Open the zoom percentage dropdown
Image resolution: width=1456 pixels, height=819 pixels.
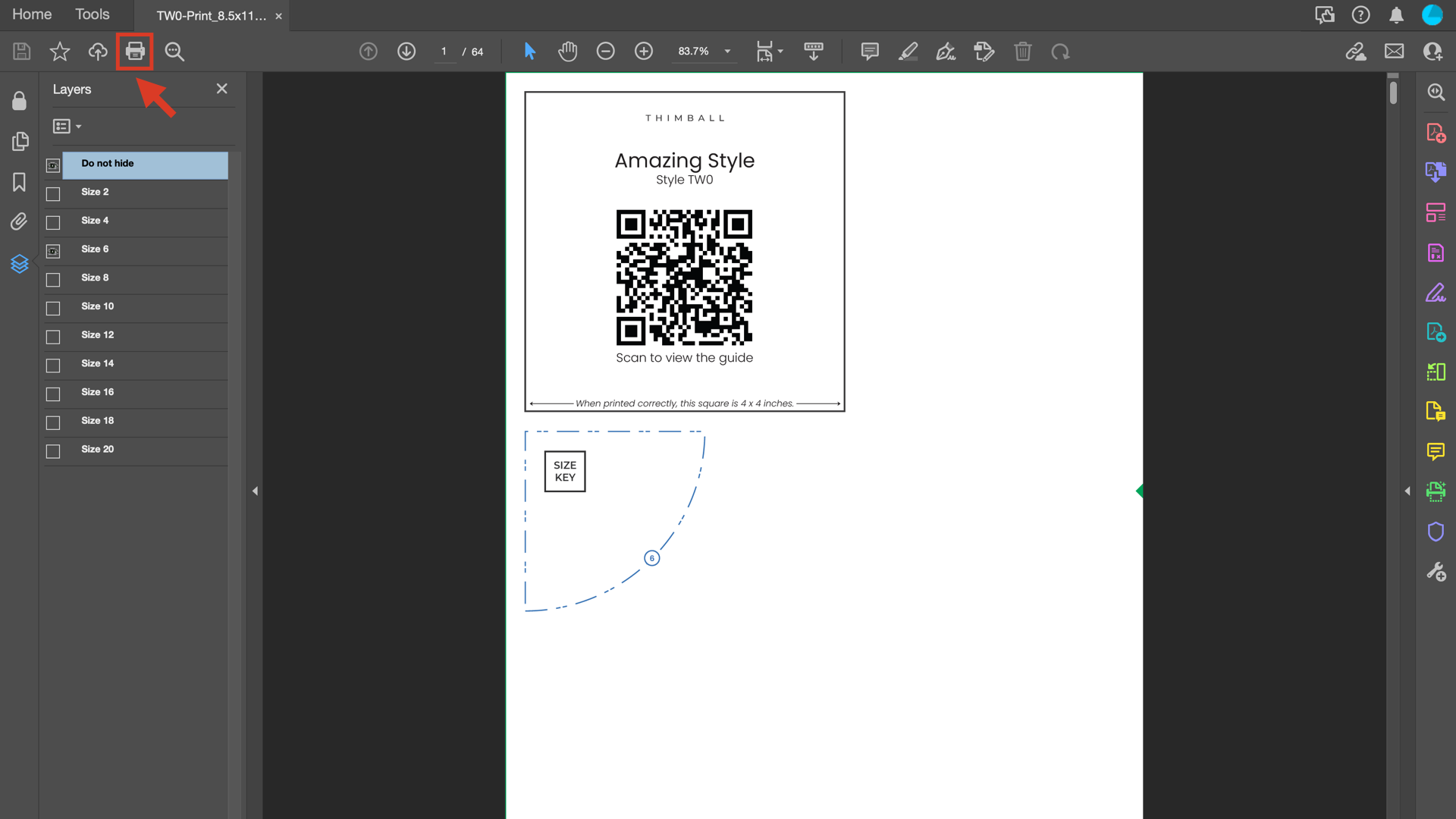(727, 52)
